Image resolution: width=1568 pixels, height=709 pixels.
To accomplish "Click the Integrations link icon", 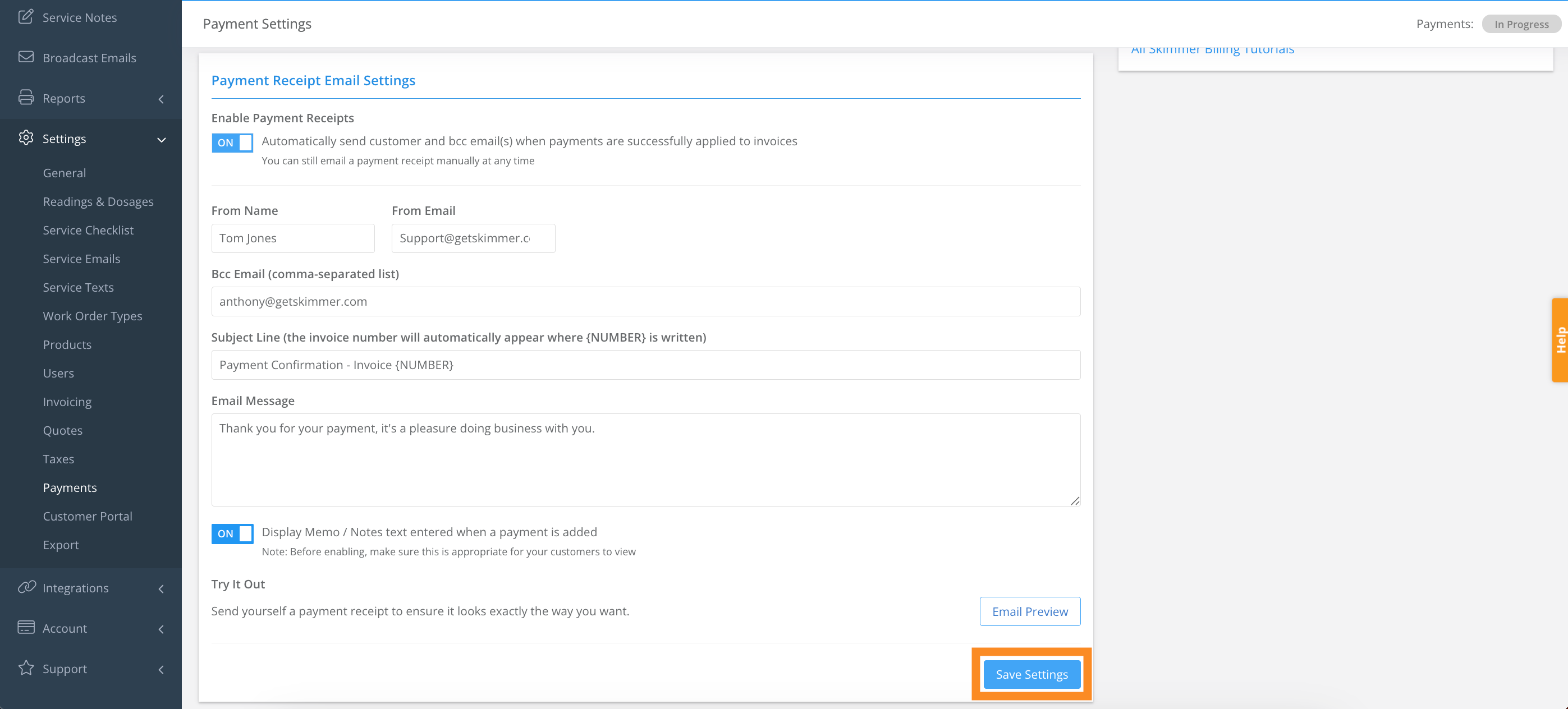I will click(x=26, y=587).
